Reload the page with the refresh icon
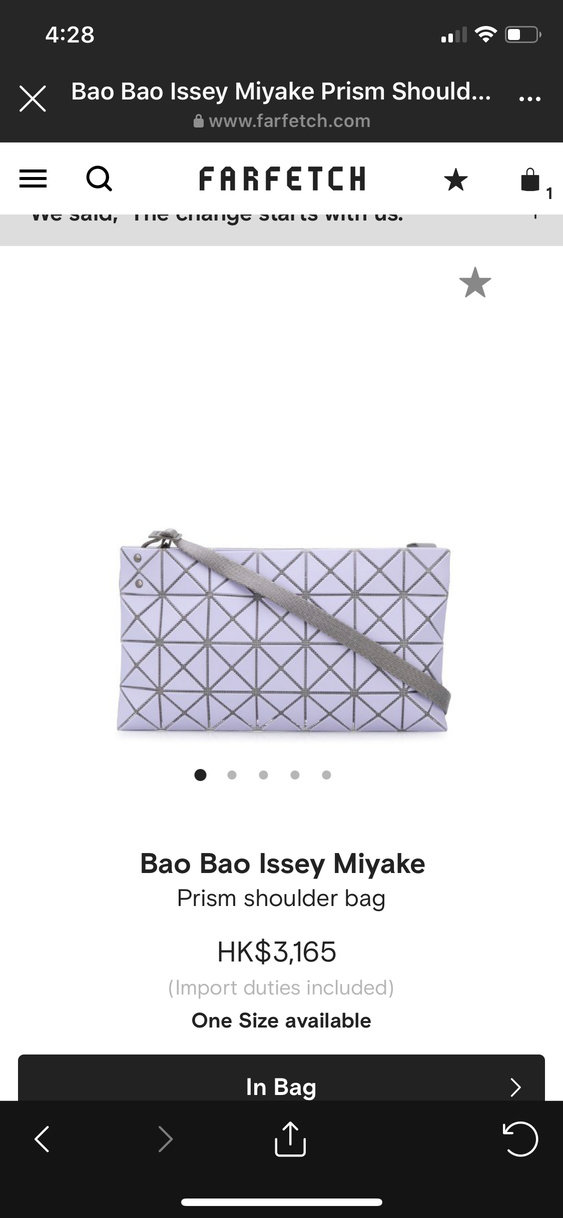This screenshot has width=563, height=1218. 520,1139
